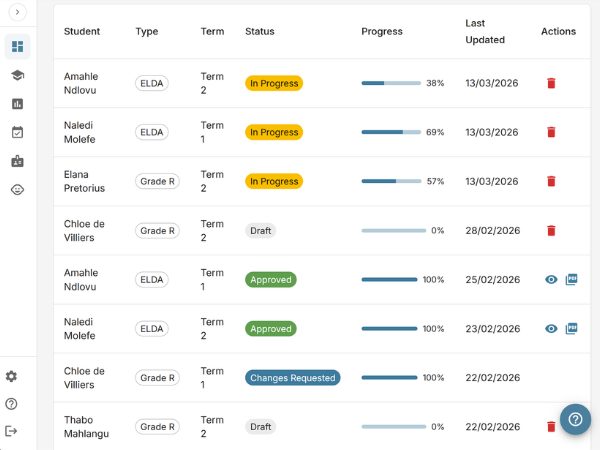Image resolution: width=600 pixels, height=450 pixels.
Task: Expand the sidebar with the chevron button
Action: (17, 12)
